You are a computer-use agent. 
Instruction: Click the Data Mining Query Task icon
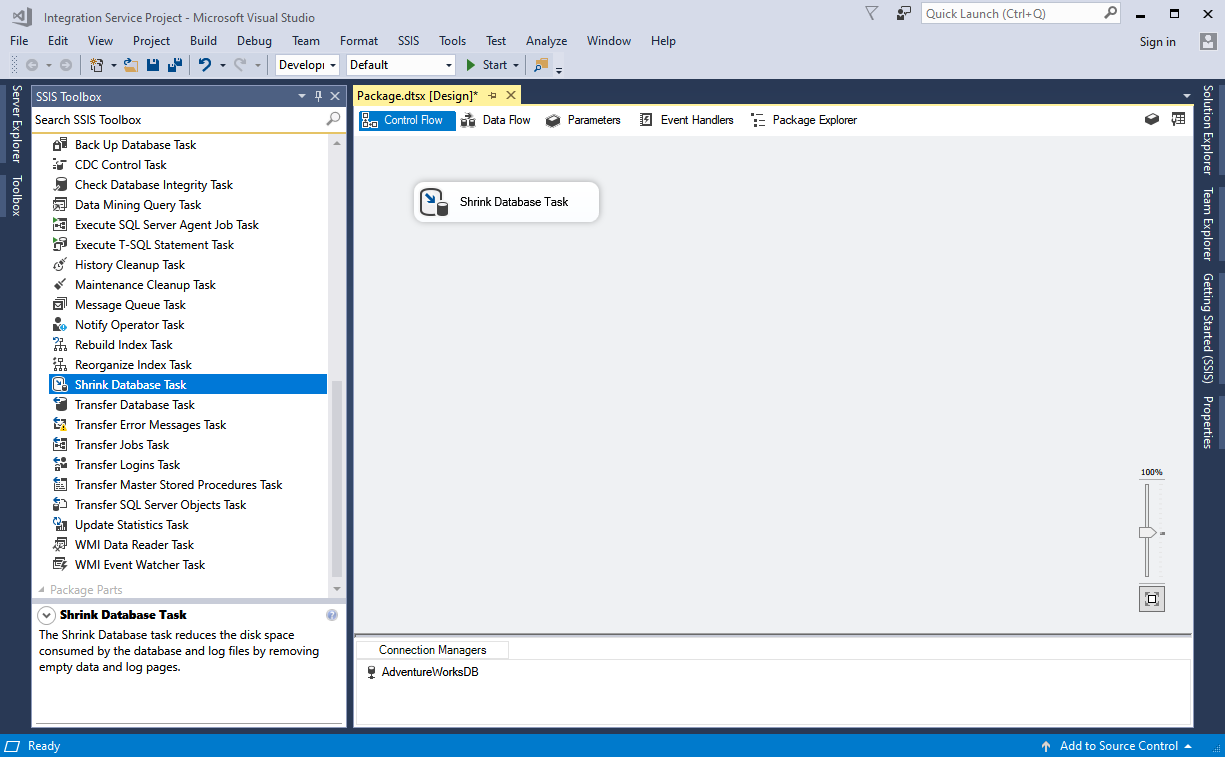pyautogui.click(x=60, y=205)
